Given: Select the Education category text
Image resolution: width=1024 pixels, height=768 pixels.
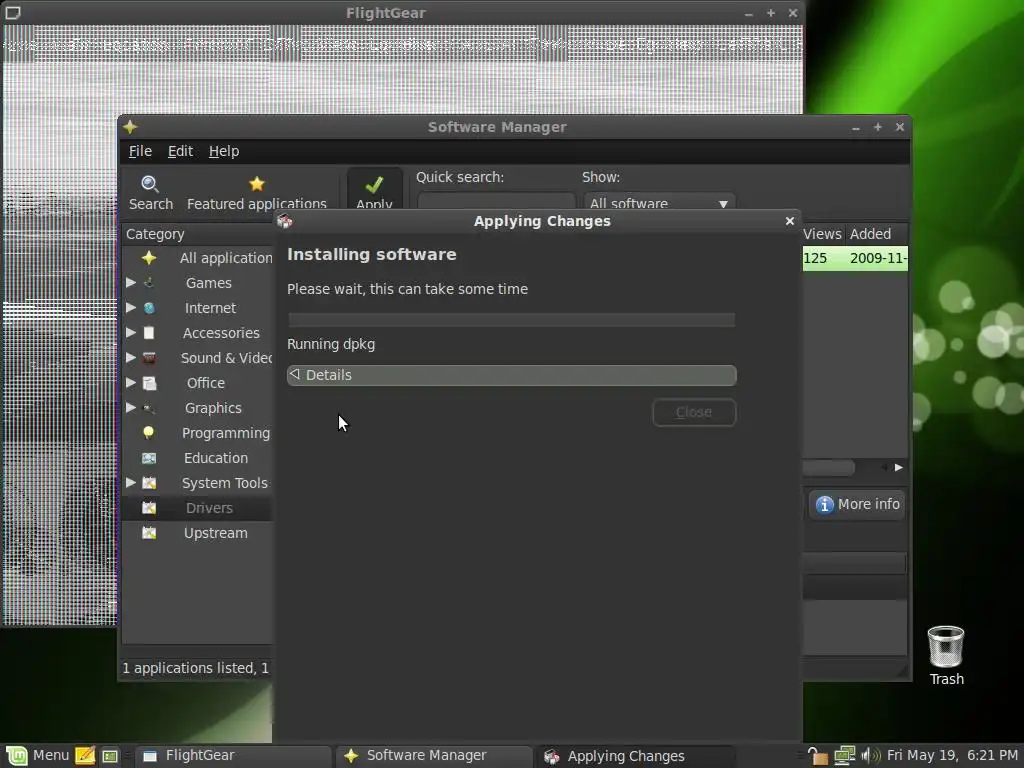Looking at the screenshot, I should tap(216, 458).
